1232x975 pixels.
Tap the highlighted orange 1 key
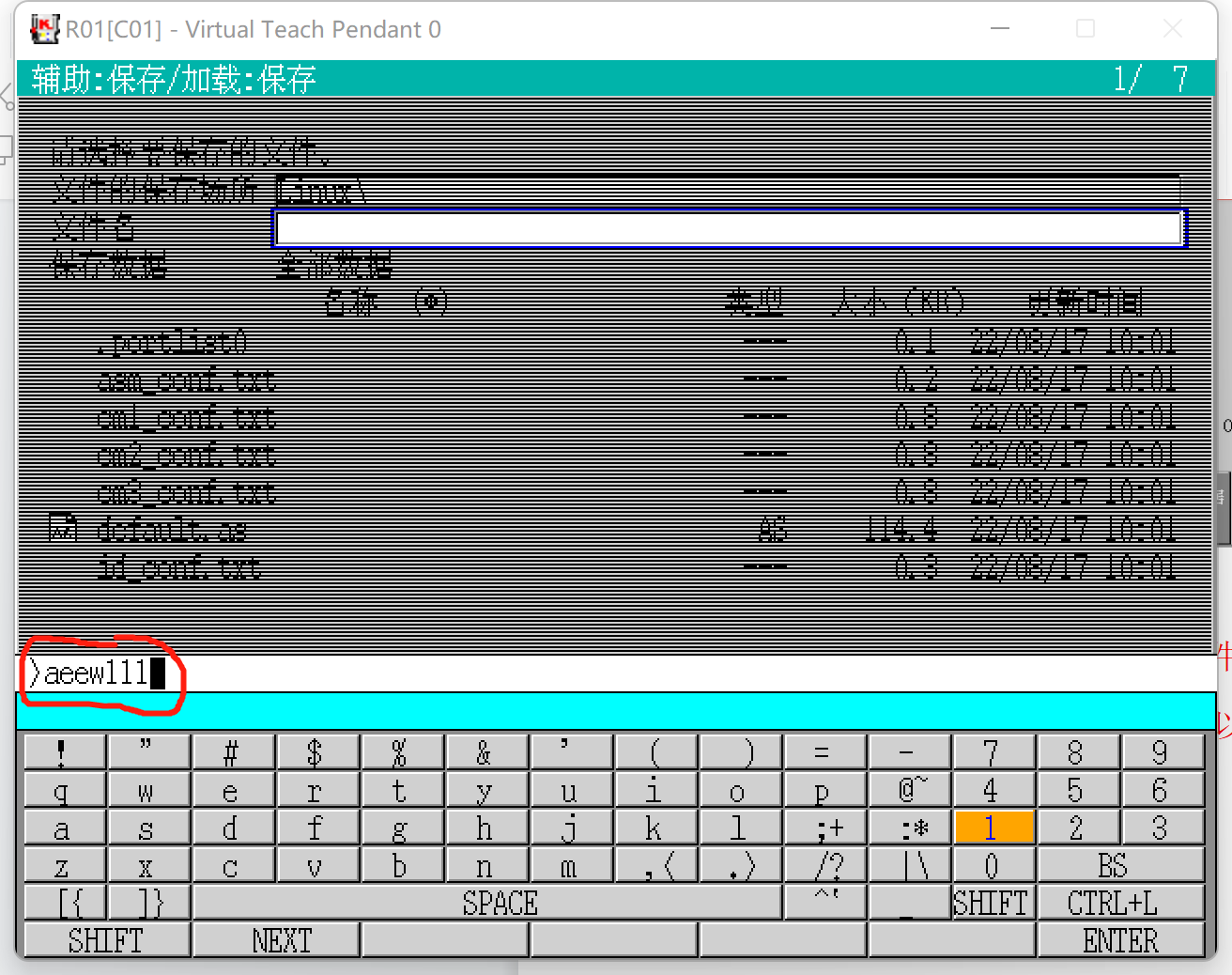(993, 828)
